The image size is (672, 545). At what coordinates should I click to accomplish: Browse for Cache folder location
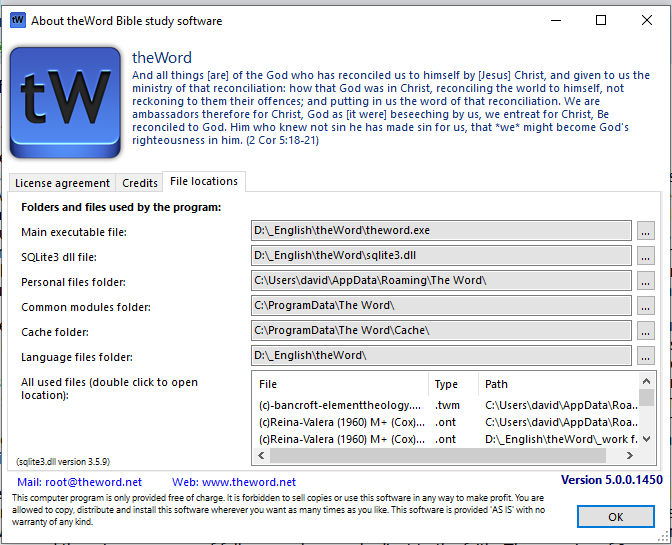[645, 330]
